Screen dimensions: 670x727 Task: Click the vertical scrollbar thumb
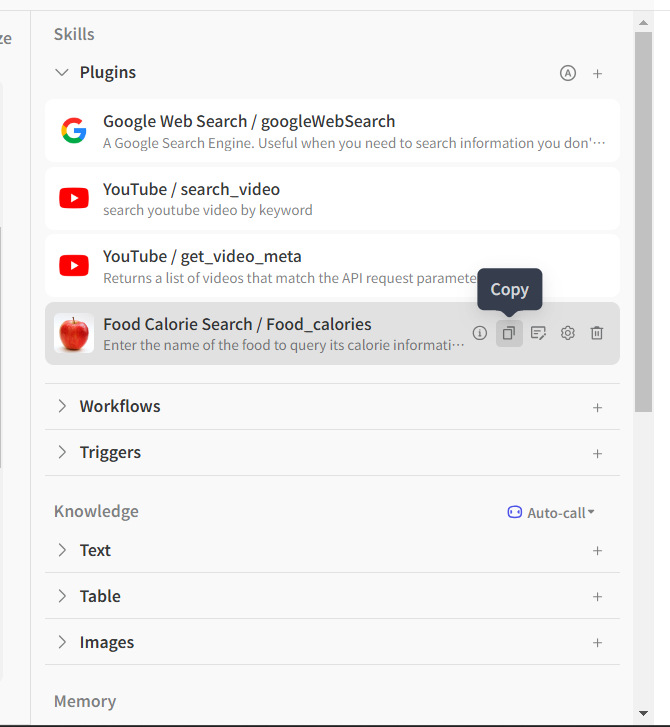point(644,222)
